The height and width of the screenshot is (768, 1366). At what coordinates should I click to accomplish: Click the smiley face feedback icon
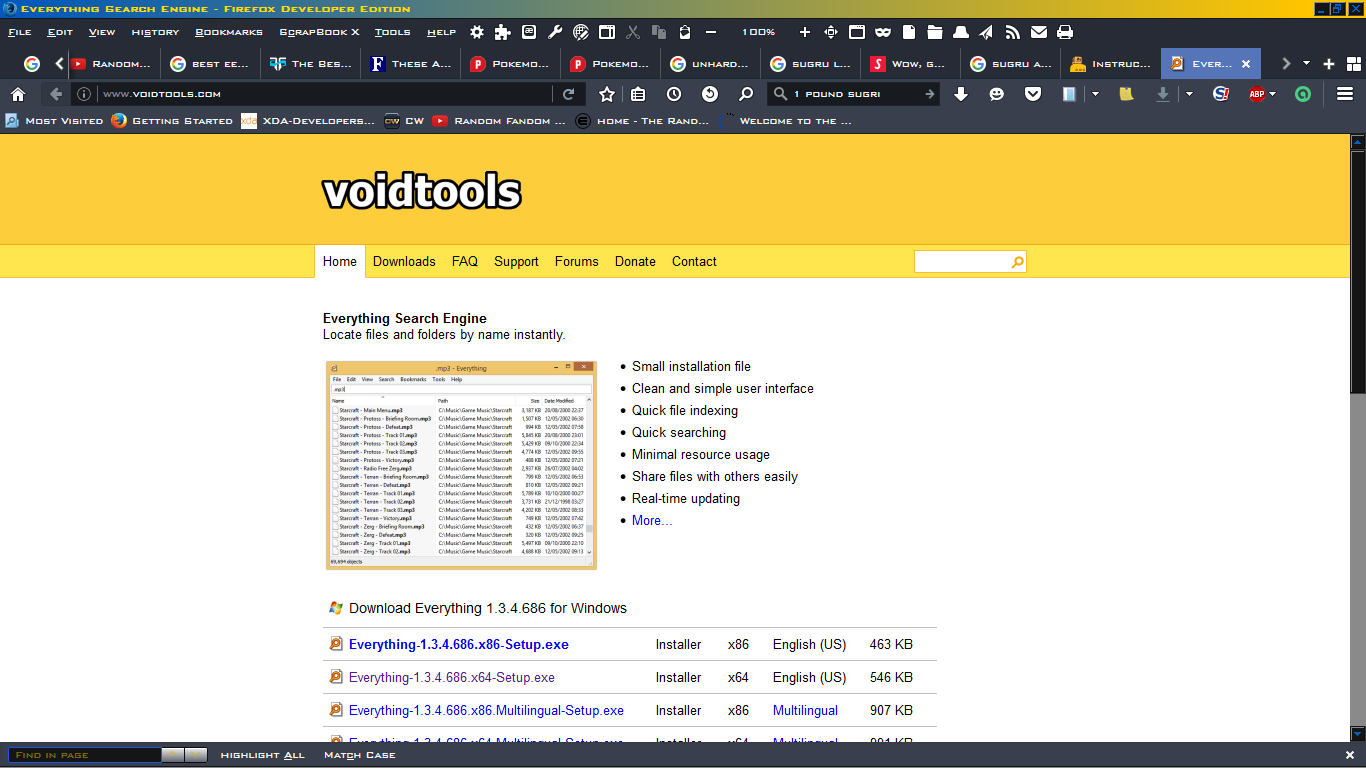997,94
